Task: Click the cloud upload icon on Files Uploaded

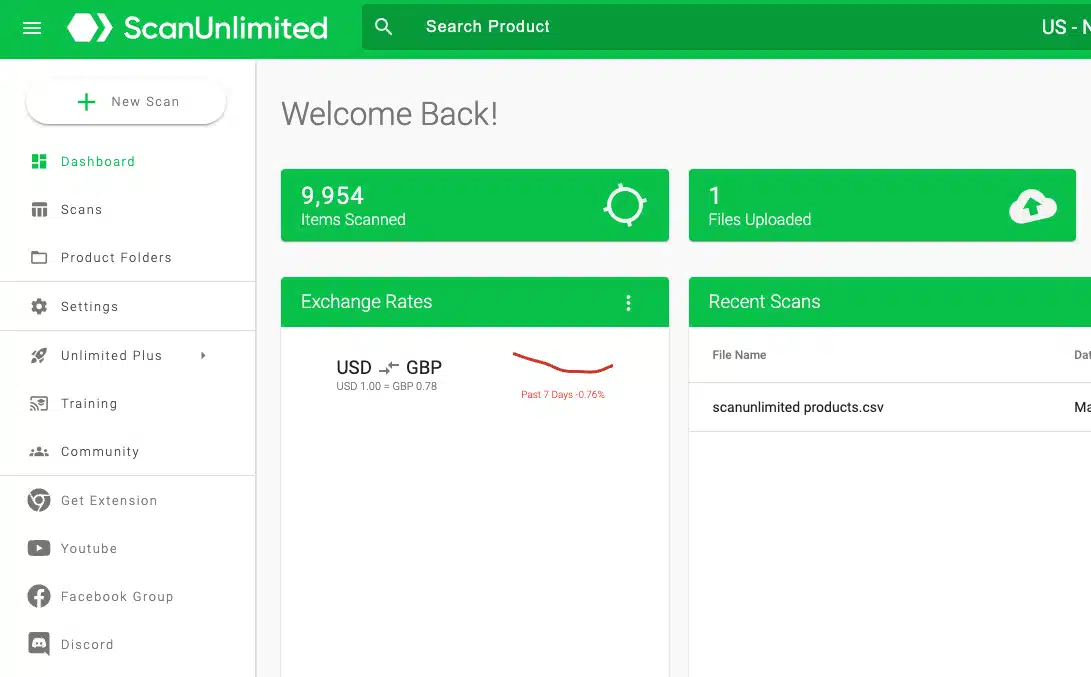Action: [1033, 206]
